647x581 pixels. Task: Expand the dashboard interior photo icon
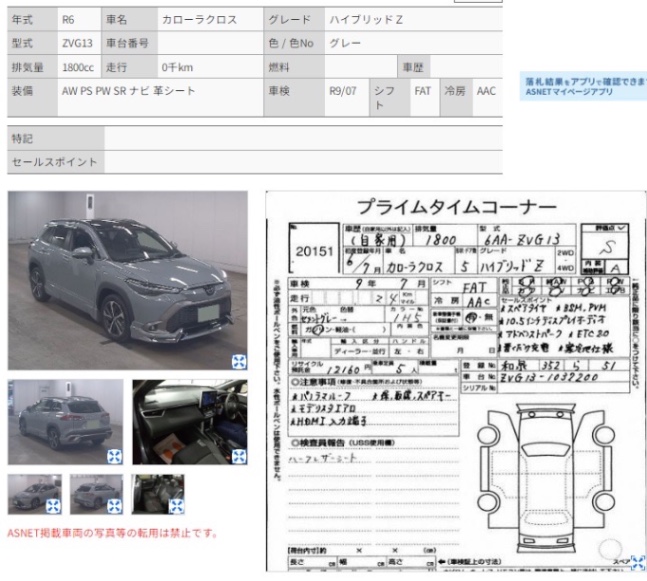(x=239, y=456)
